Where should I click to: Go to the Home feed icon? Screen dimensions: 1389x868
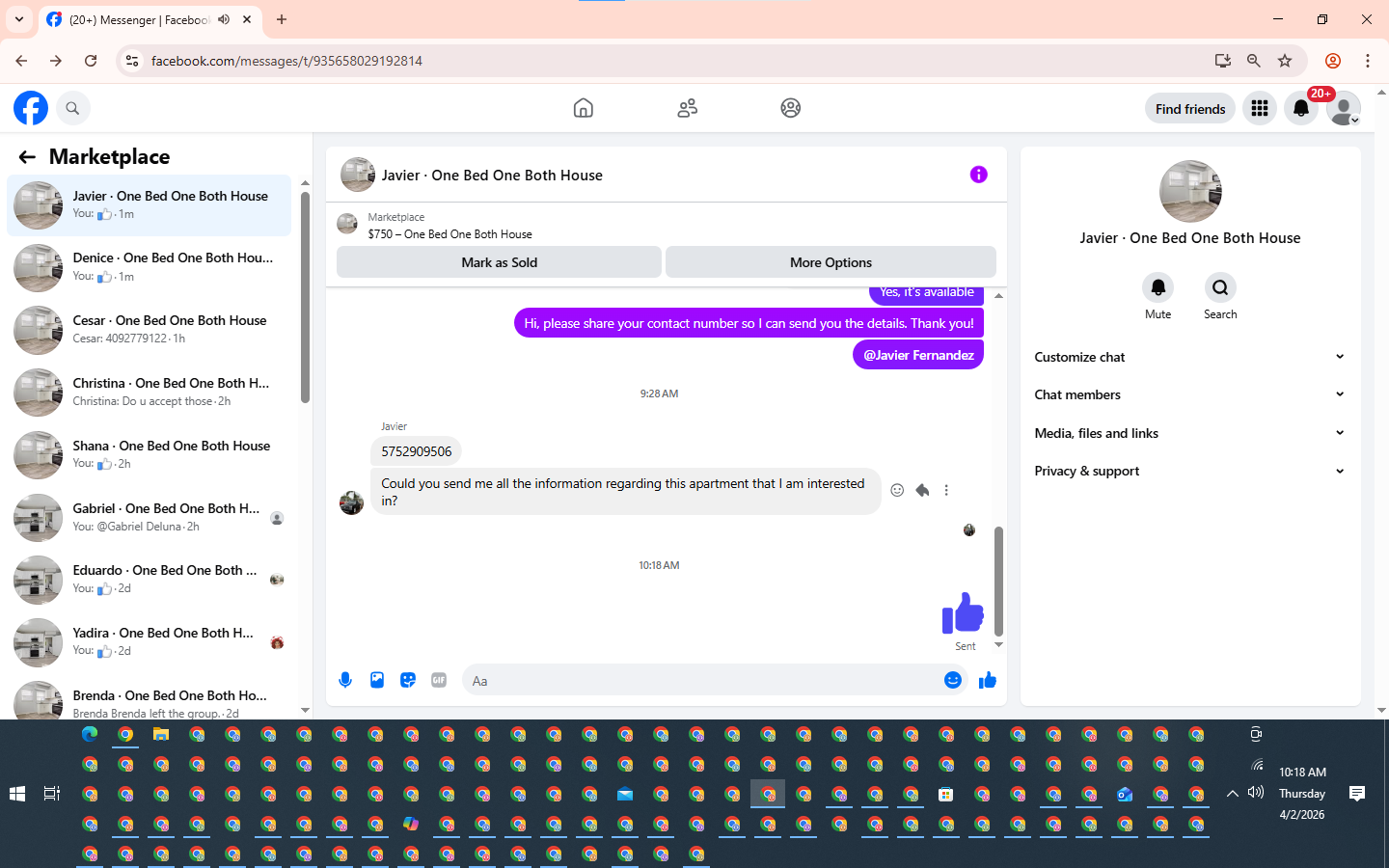point(584,108)
